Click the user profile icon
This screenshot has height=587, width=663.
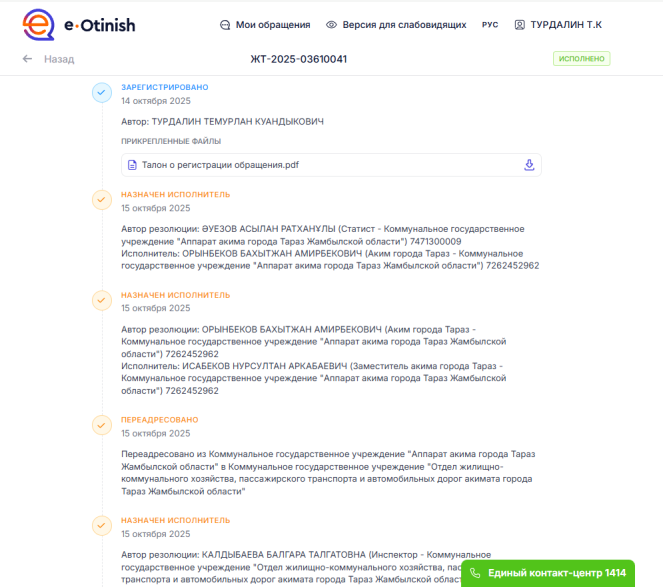[x=519, y=25]
